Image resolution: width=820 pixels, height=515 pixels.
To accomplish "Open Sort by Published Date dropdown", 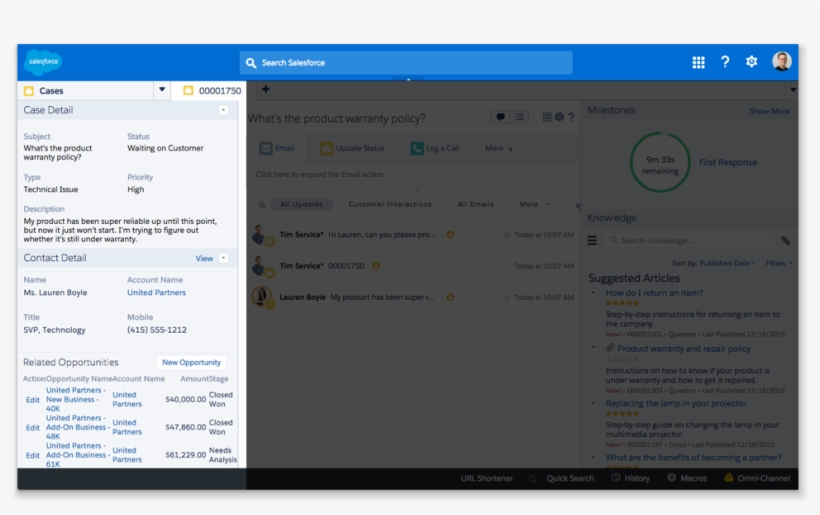I will click(727, 263).
